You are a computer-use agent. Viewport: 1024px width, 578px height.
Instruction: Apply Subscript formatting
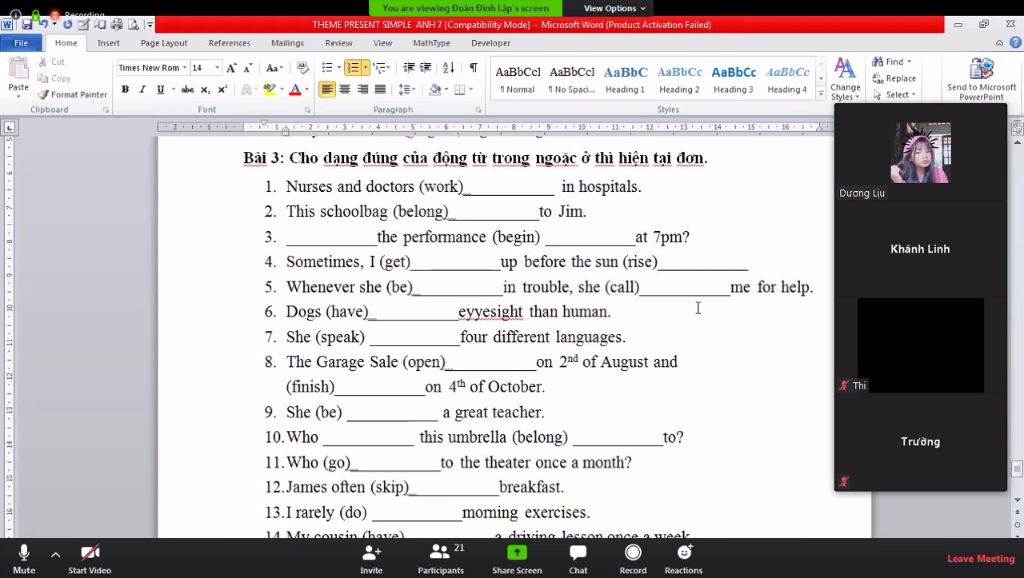pos(205,89)
